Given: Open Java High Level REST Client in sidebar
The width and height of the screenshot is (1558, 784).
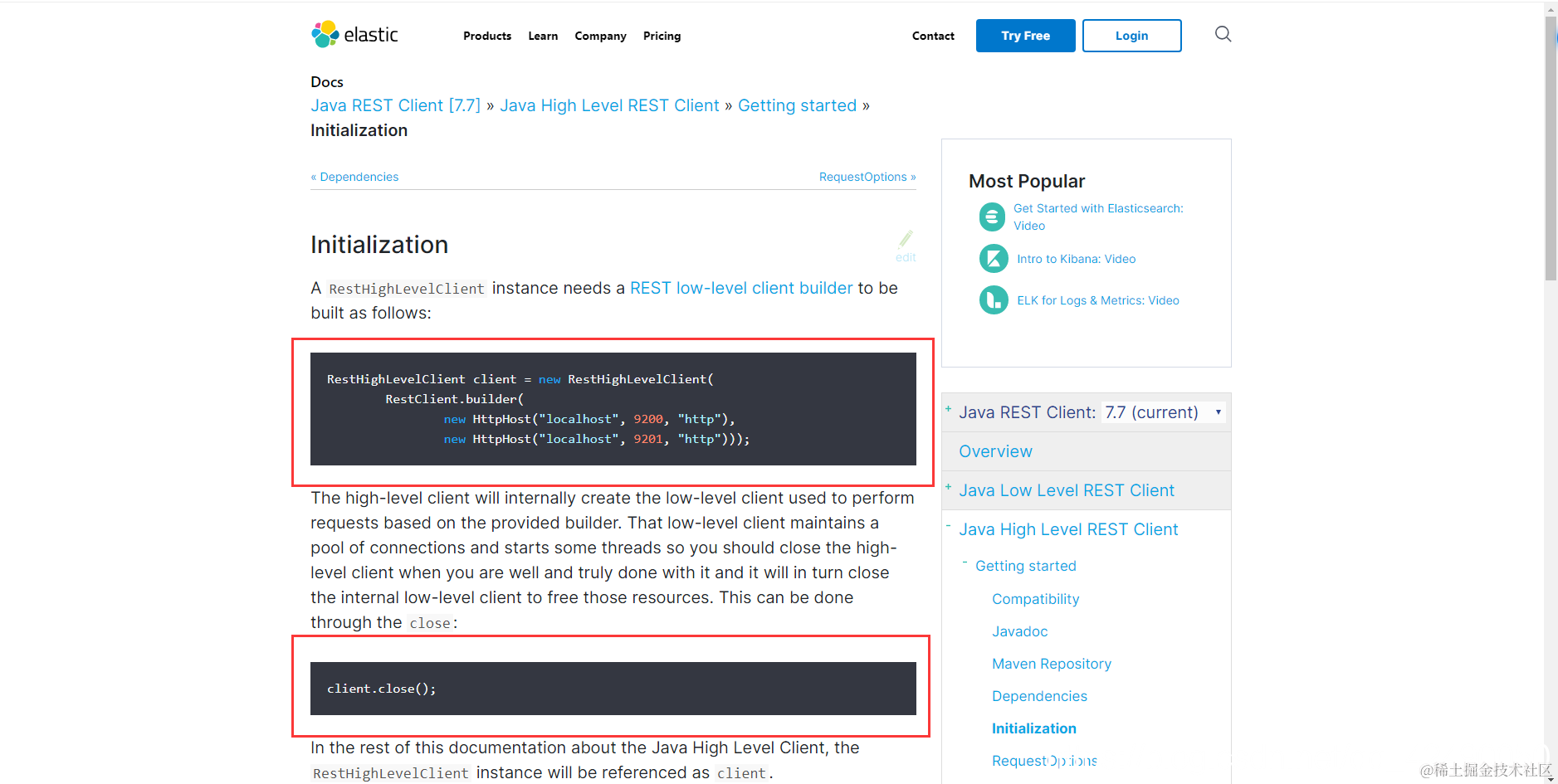Looking at the screenshot, I should tap(1068, 529).
